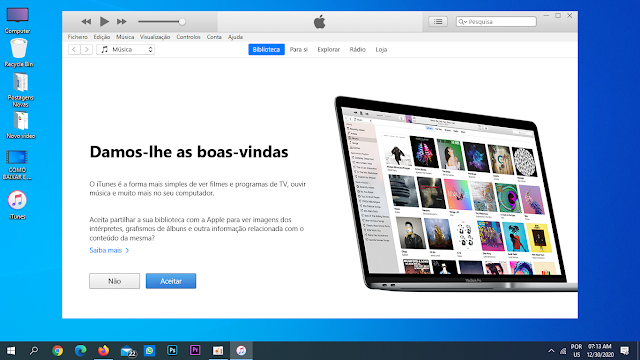Select the Biblioteca tab

[x=266, y=49]
